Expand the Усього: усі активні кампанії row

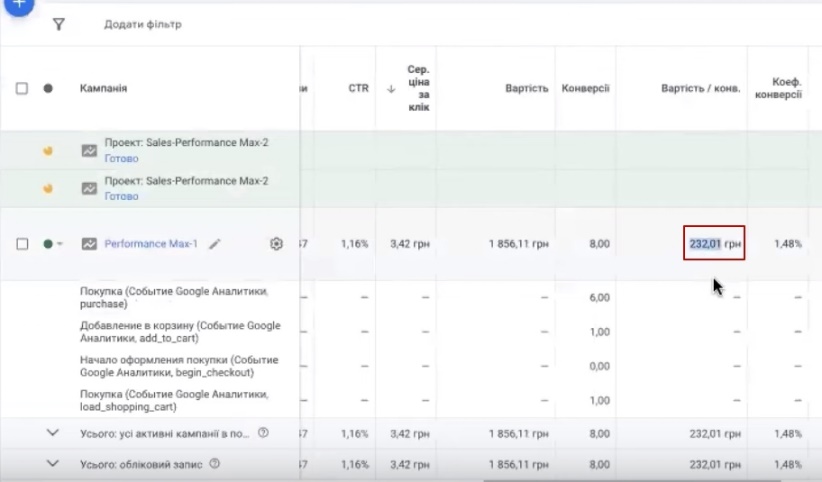click(54, 434)
